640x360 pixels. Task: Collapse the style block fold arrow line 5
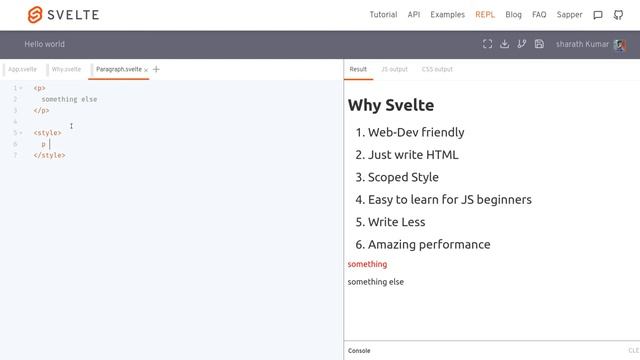[x=21, y=133]
